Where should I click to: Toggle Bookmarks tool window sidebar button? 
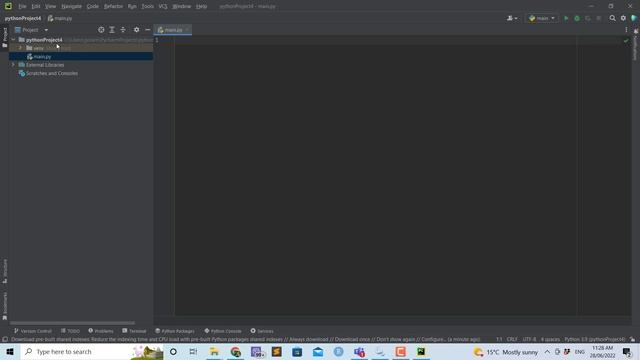[x=5, y=306]
